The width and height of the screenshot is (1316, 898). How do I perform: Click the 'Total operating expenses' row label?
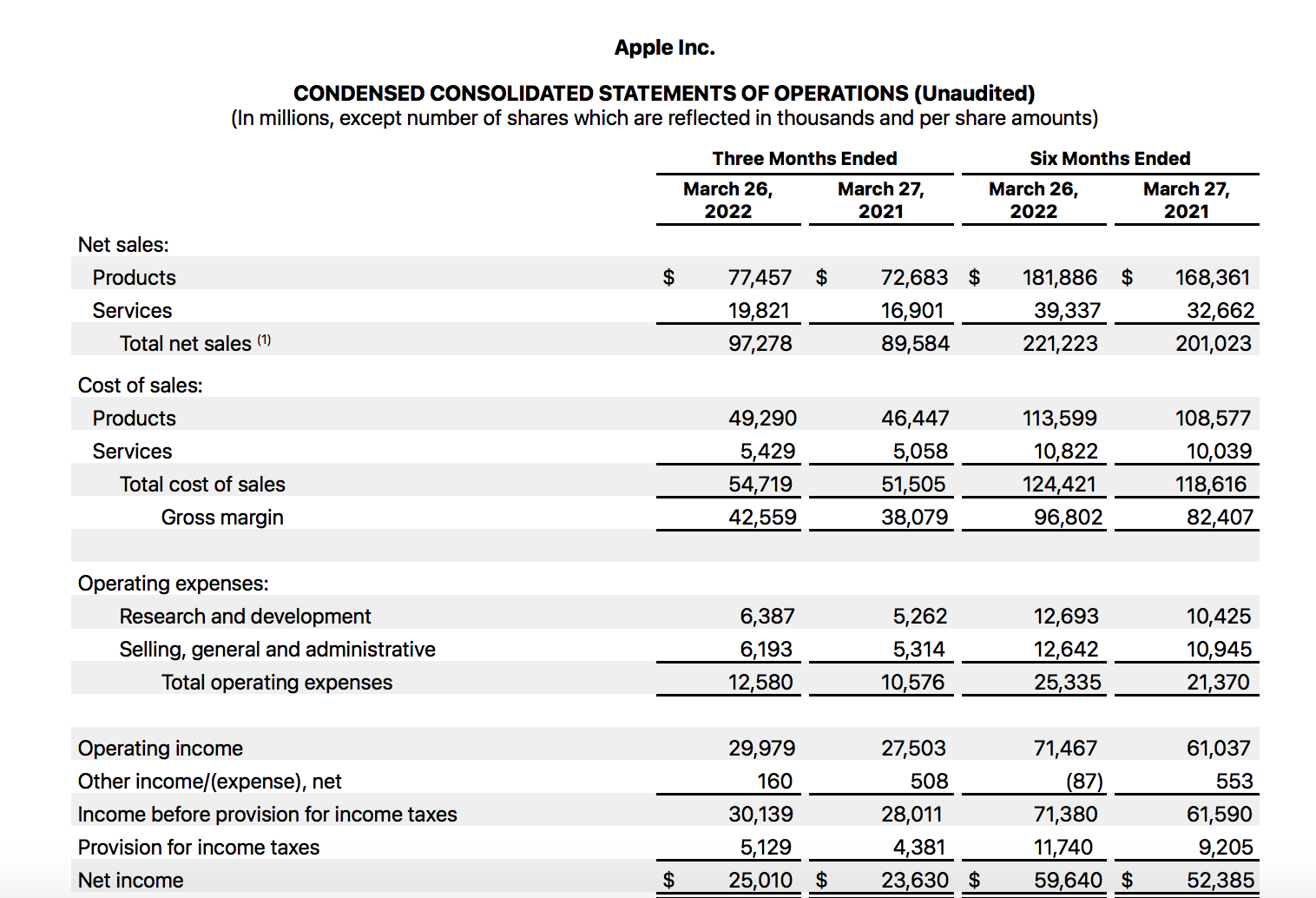pos(277,683)
